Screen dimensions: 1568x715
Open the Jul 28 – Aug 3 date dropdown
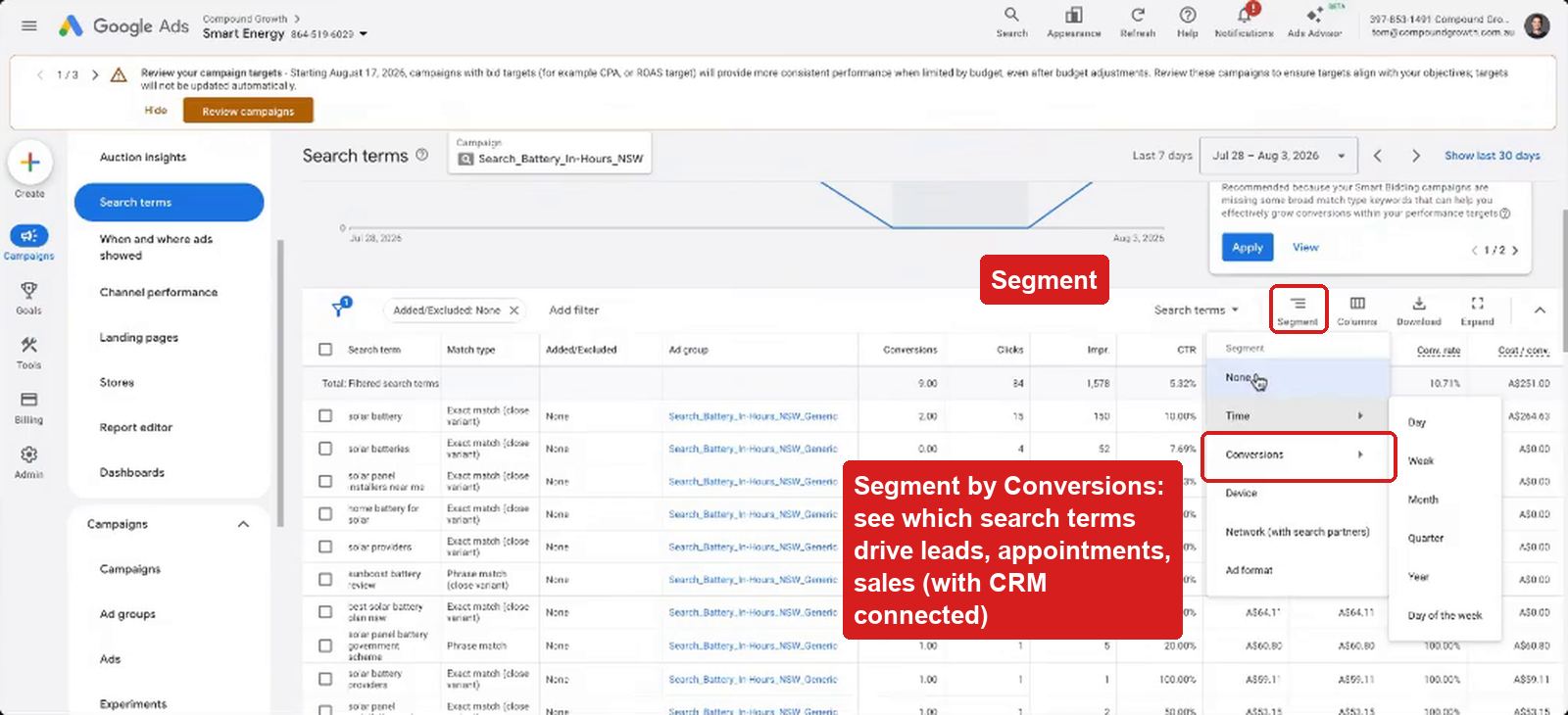[1278, 156]
